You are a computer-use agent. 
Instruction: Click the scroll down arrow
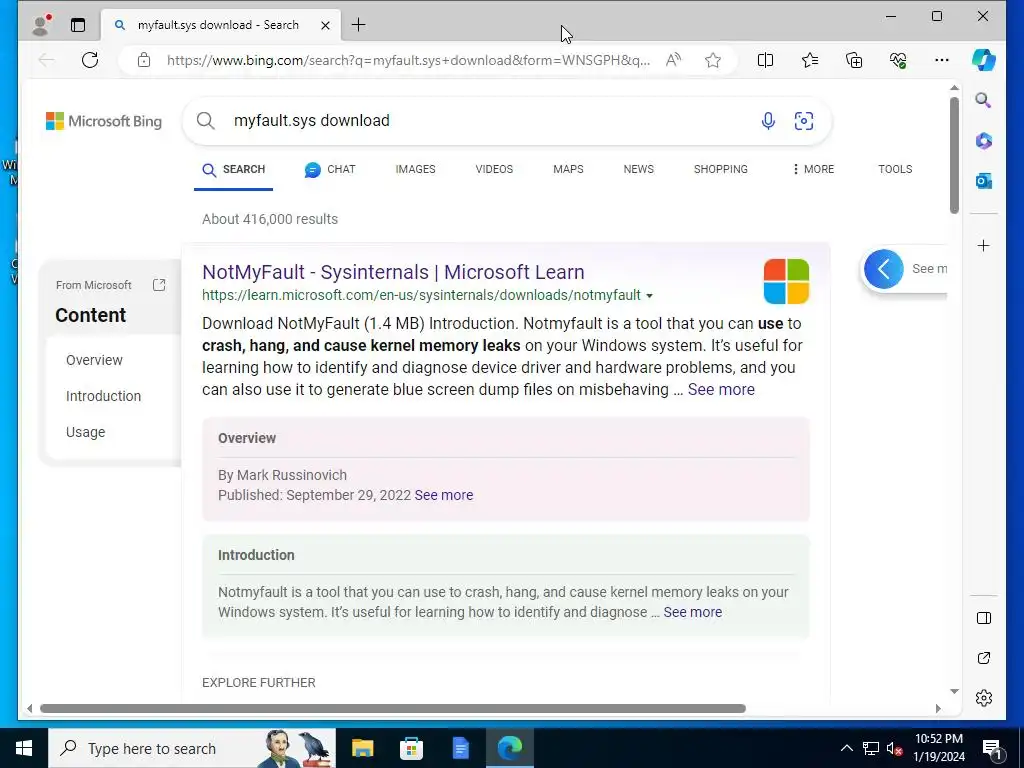point(954,691)
